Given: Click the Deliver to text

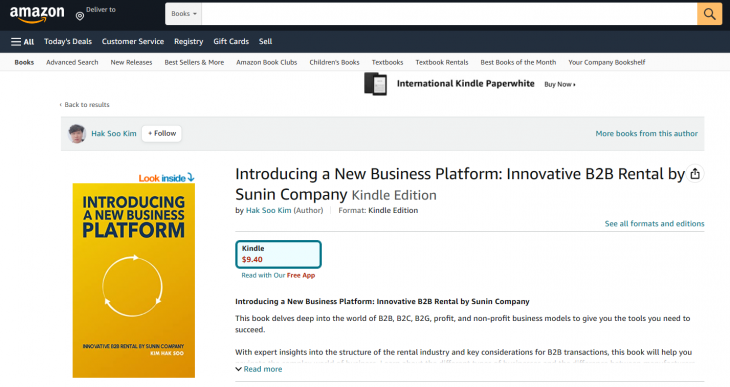Looking at the screenshot, I should pos(101,10).
